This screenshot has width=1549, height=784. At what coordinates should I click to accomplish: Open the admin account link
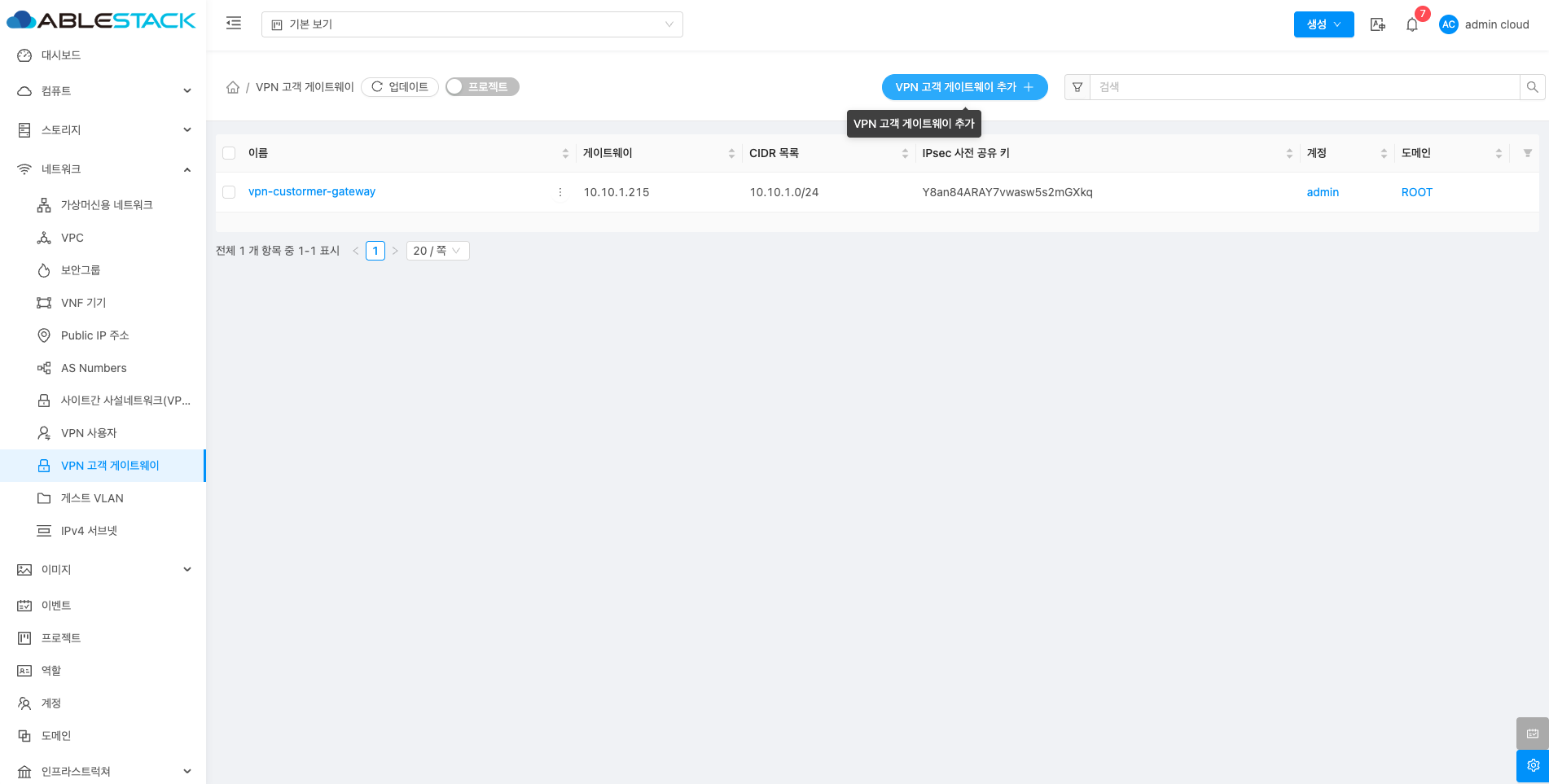[1323, 192]
